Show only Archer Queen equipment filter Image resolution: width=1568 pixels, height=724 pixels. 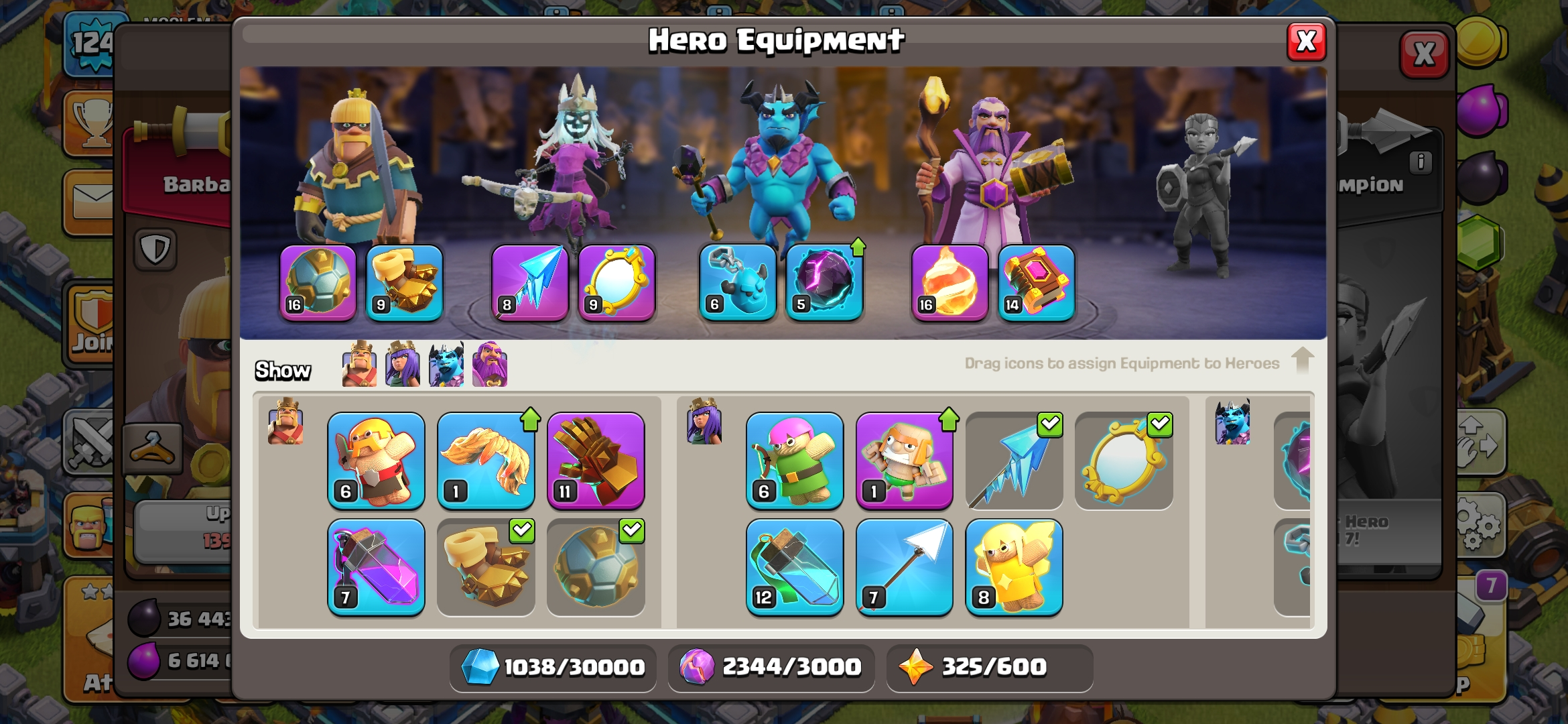[403, 364]
